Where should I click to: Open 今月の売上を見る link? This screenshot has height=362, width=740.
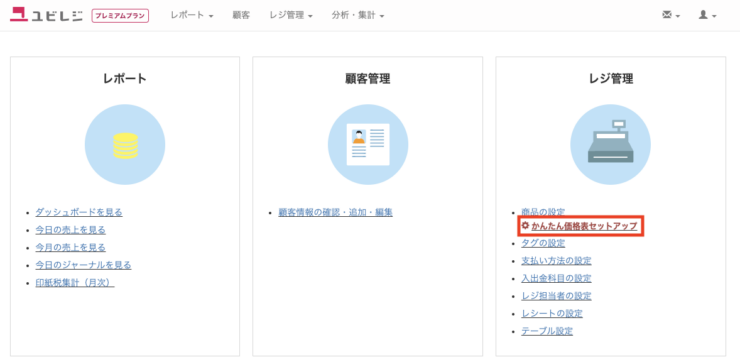coord(70,247)
